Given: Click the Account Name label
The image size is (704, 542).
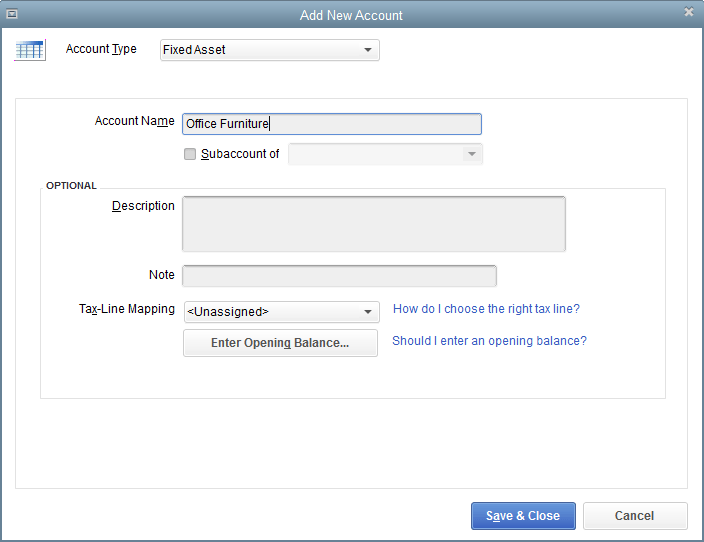Looking at the screenshot, I should [134, 121].
